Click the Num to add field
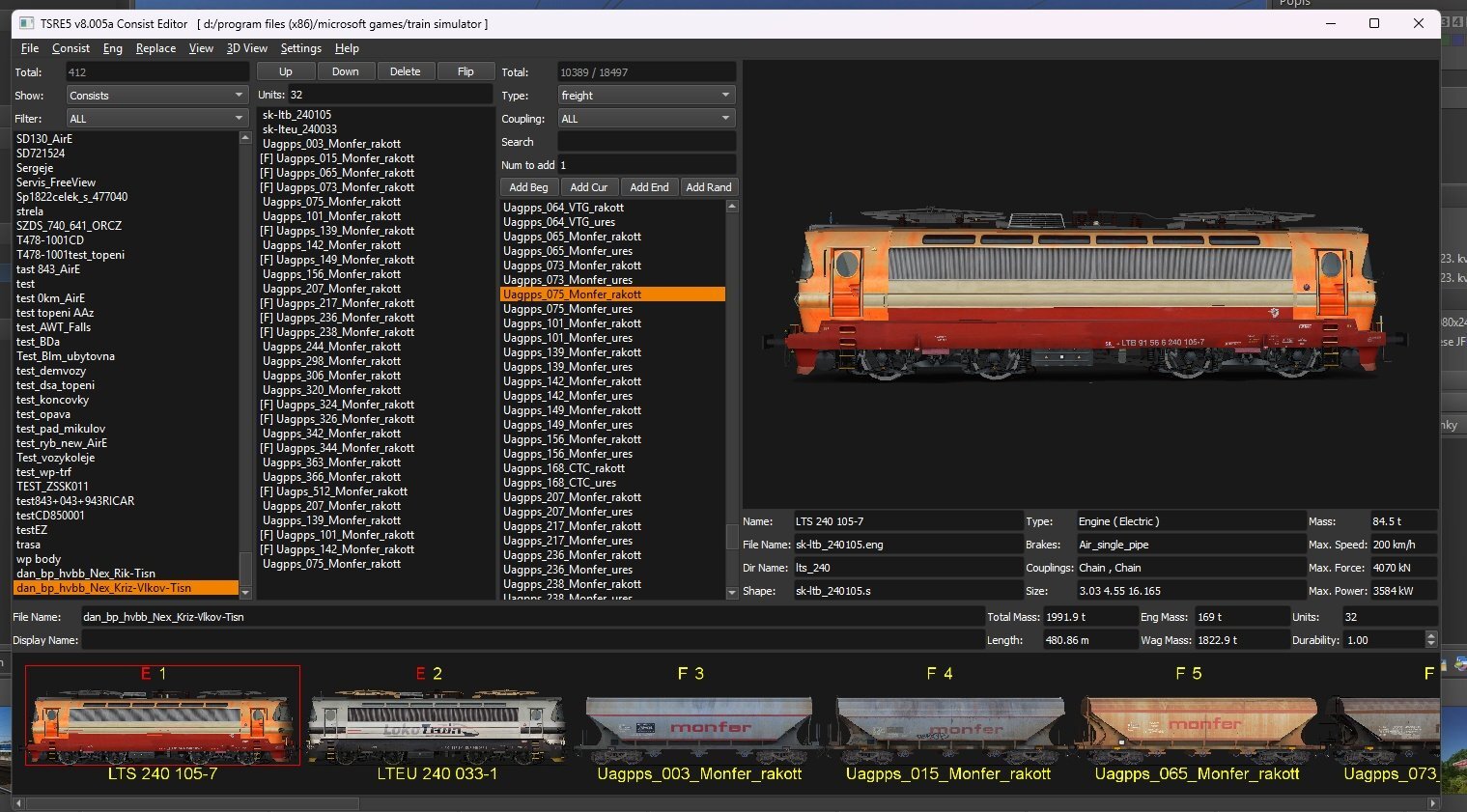Image resolution: width=1467 pixels, height=812 pixels. (646, 165)
